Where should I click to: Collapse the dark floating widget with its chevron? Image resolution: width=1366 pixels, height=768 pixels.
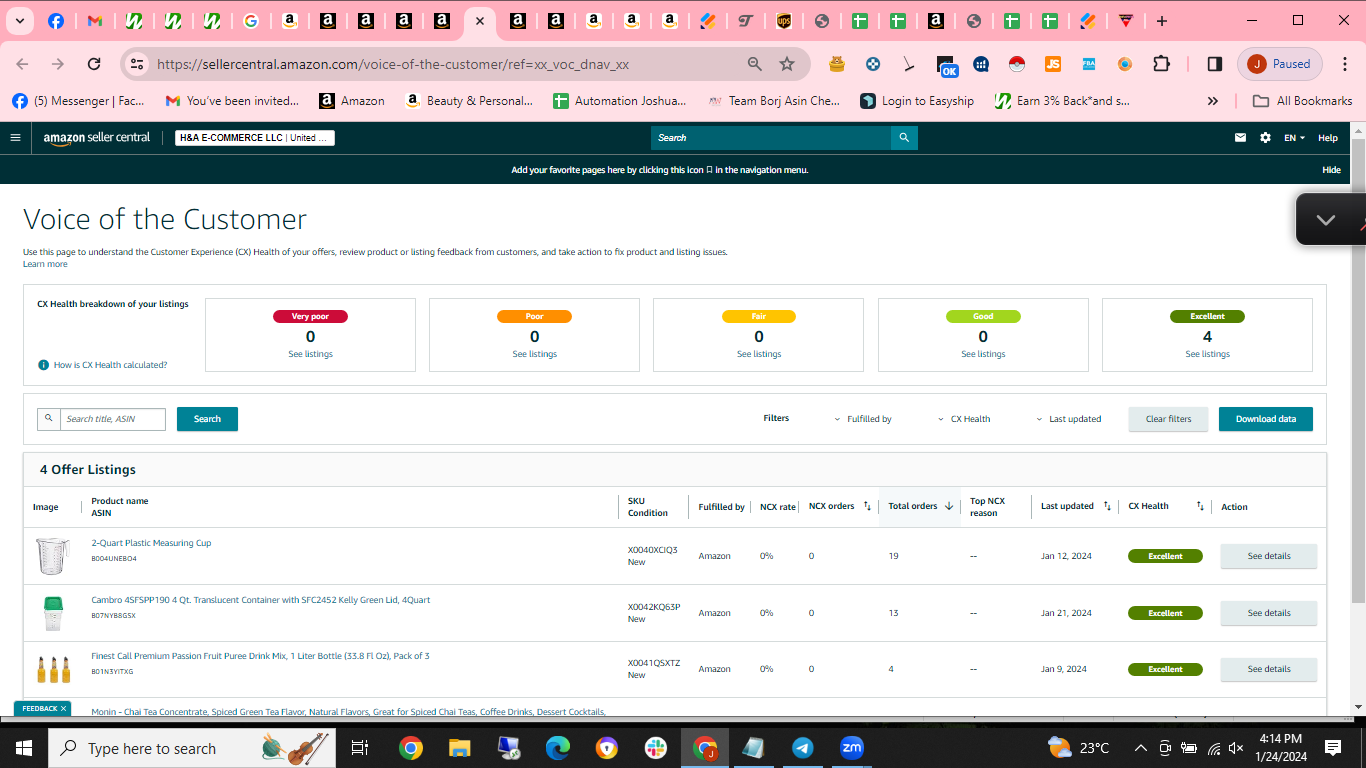coord(1326,220)
